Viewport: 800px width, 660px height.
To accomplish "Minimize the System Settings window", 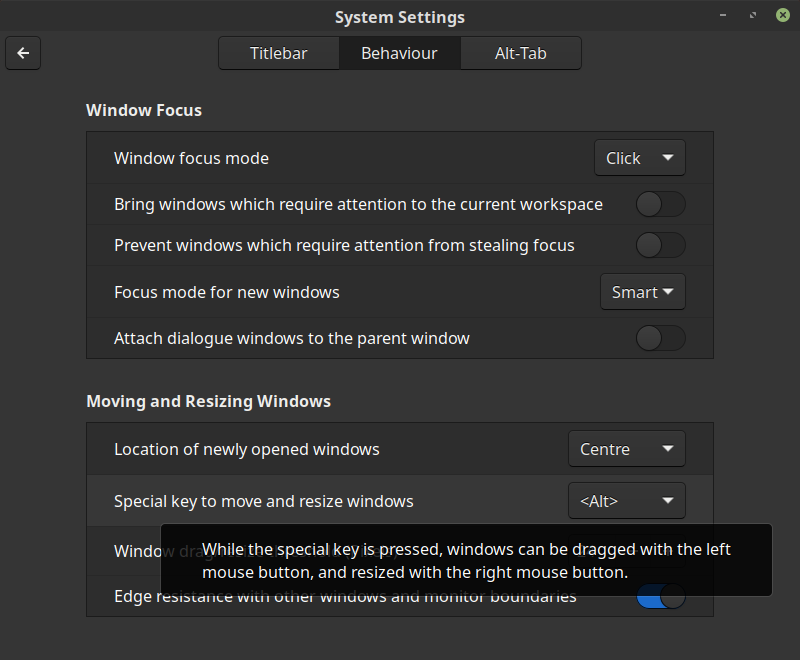I will click(723, 15).
